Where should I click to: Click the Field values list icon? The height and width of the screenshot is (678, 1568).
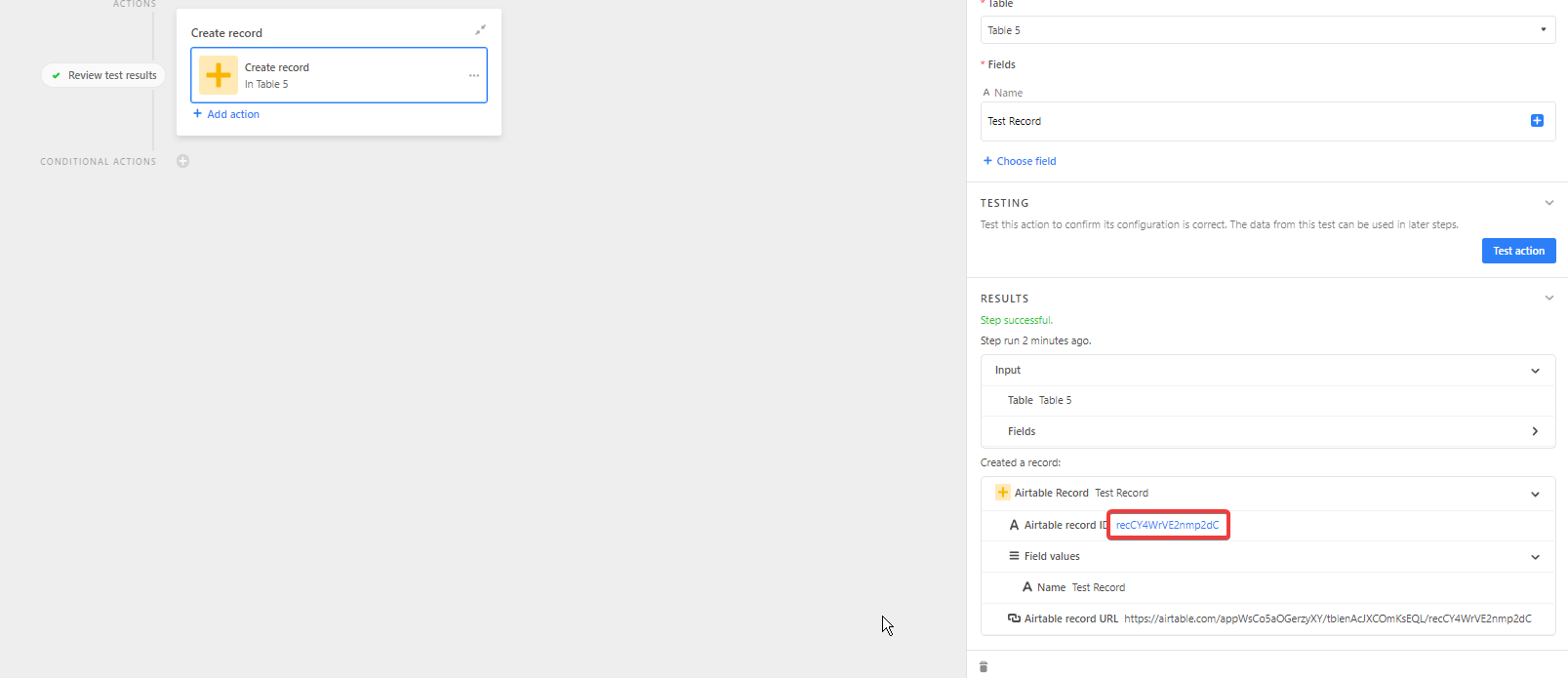point(1014,556)
